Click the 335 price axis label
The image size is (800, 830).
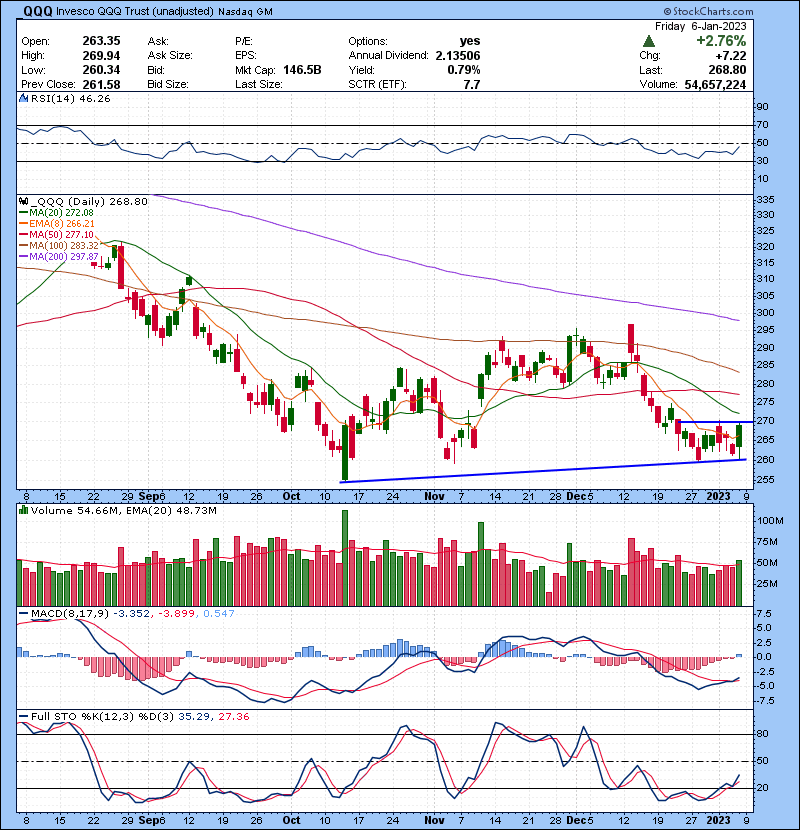[x=765, y=200]
